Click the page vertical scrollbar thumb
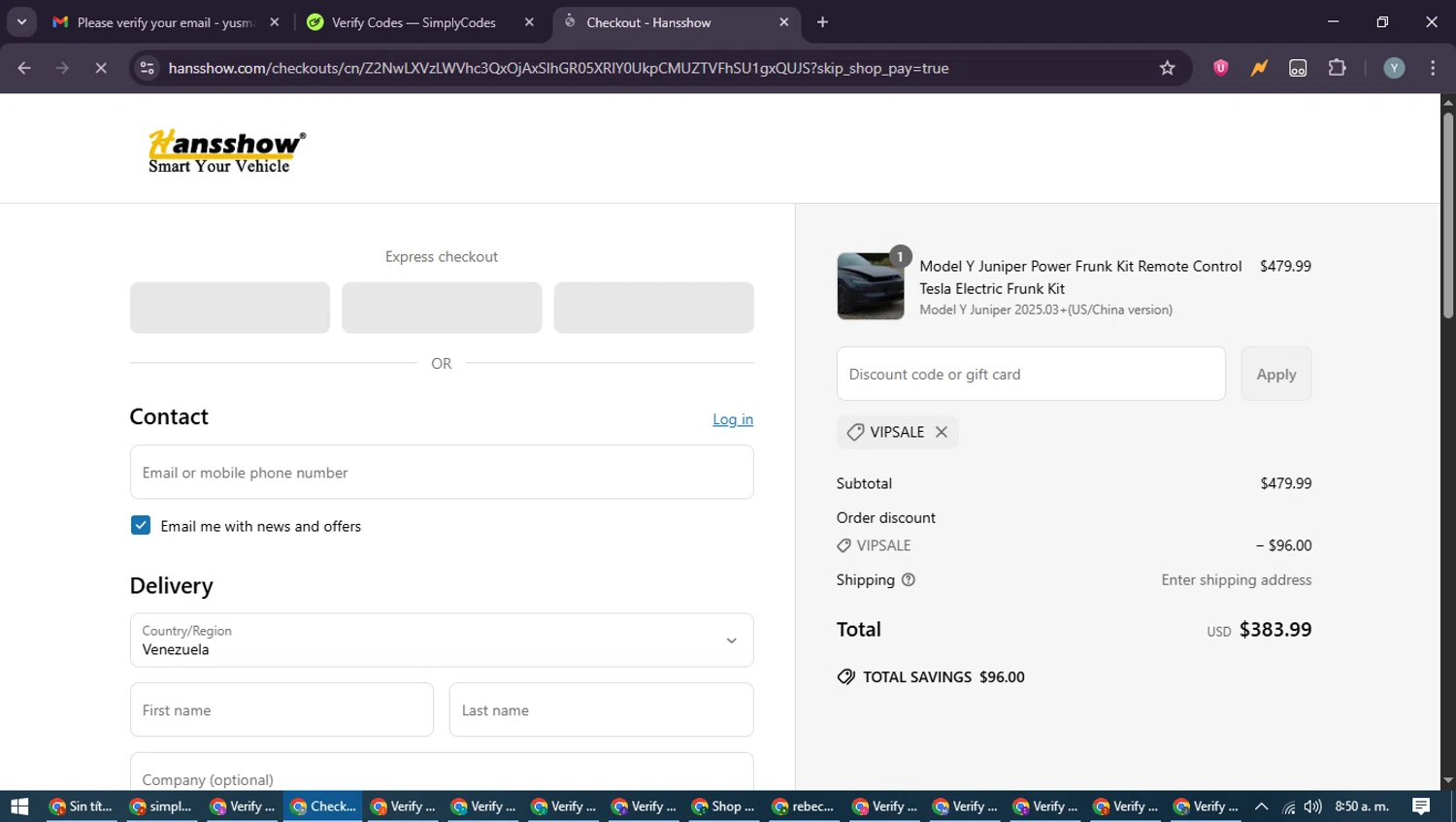This screenshot has height=822, width=1456. pos(1447,215)
